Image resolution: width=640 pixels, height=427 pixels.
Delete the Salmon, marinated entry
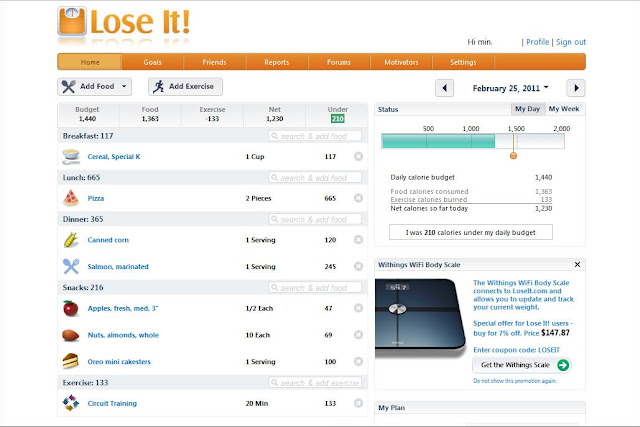pos(358,266)
